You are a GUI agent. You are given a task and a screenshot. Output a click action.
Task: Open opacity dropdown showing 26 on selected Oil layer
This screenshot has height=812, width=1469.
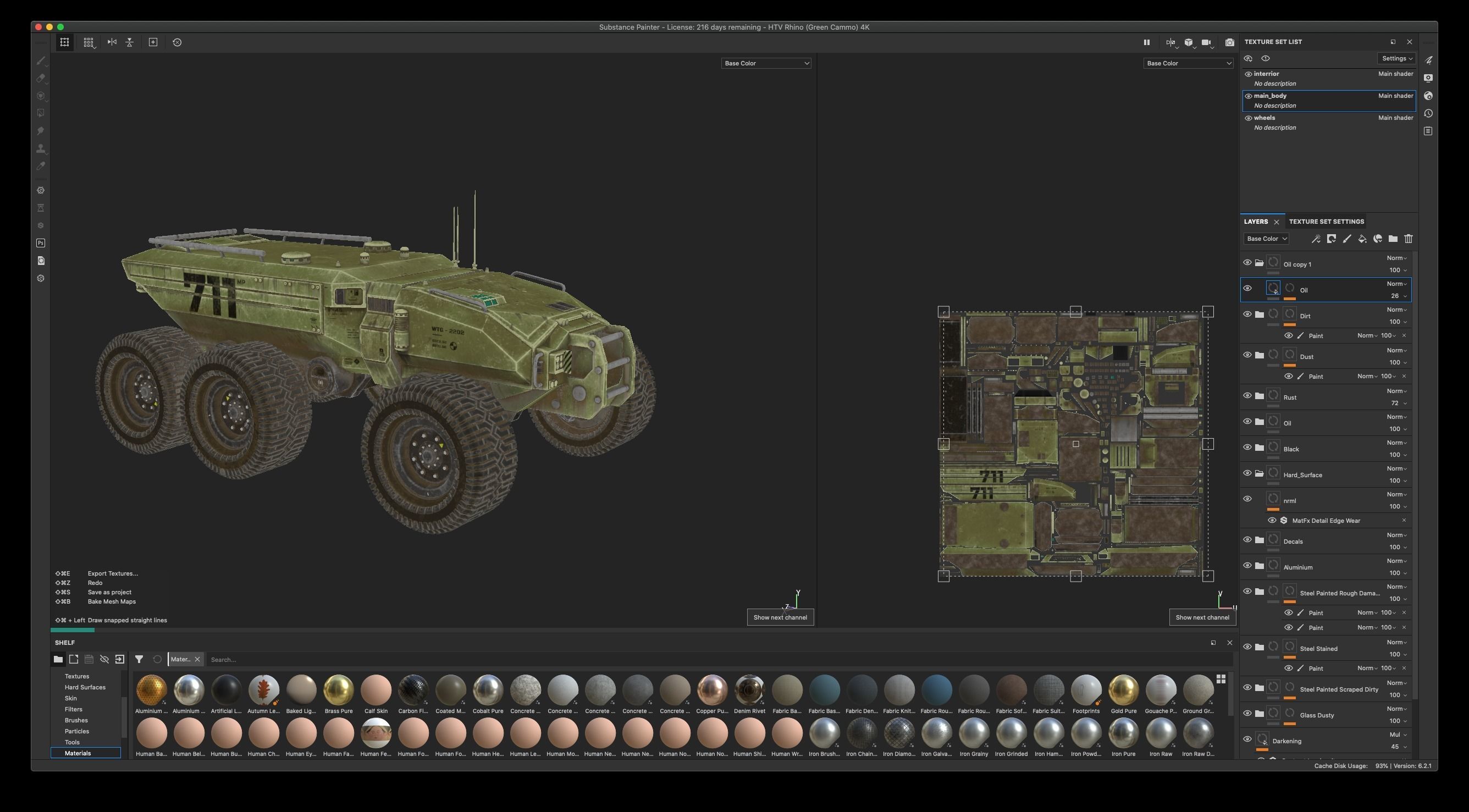coord(1398,296)
